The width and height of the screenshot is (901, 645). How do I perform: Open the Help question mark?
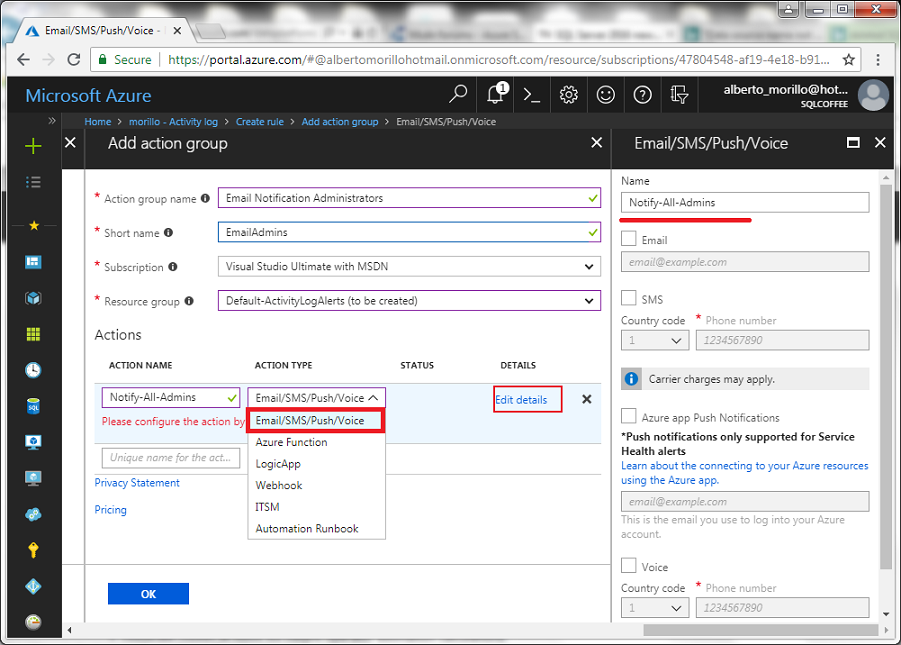point(642,95)
